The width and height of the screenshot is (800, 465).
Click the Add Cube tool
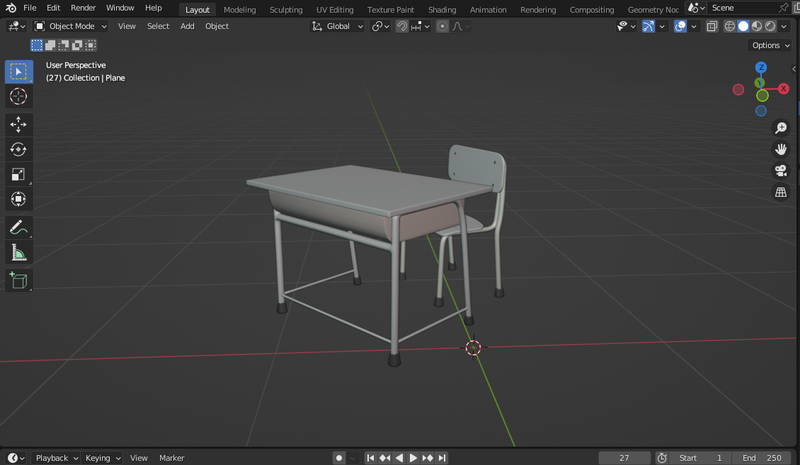coord(19,281)
